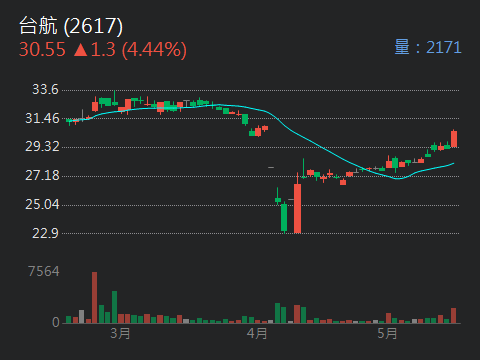This screenshot has width=480, height=360.
Task: Click the 33.6 price axis label
Action: click(x=45, y=89)
